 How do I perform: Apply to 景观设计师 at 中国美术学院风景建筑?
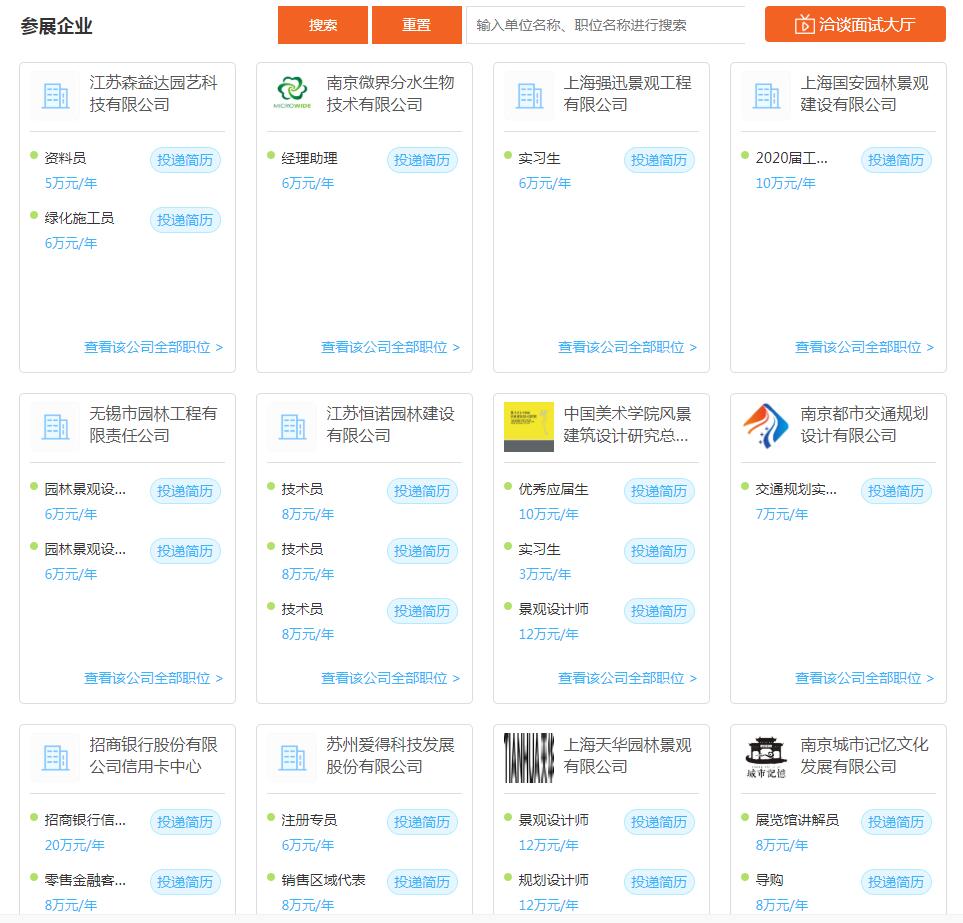[659, 612]
